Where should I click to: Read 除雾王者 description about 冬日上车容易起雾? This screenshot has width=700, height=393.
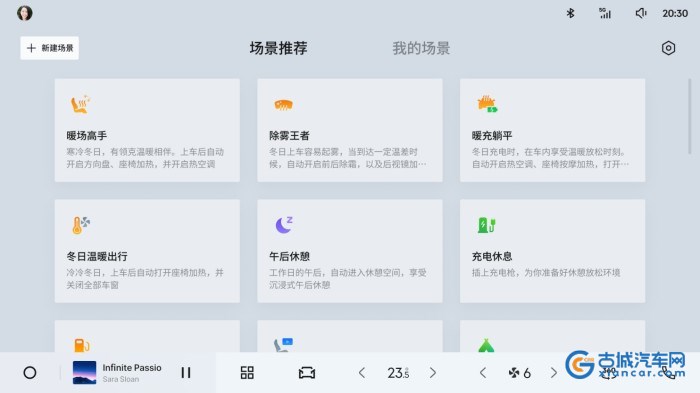(348, 158)
